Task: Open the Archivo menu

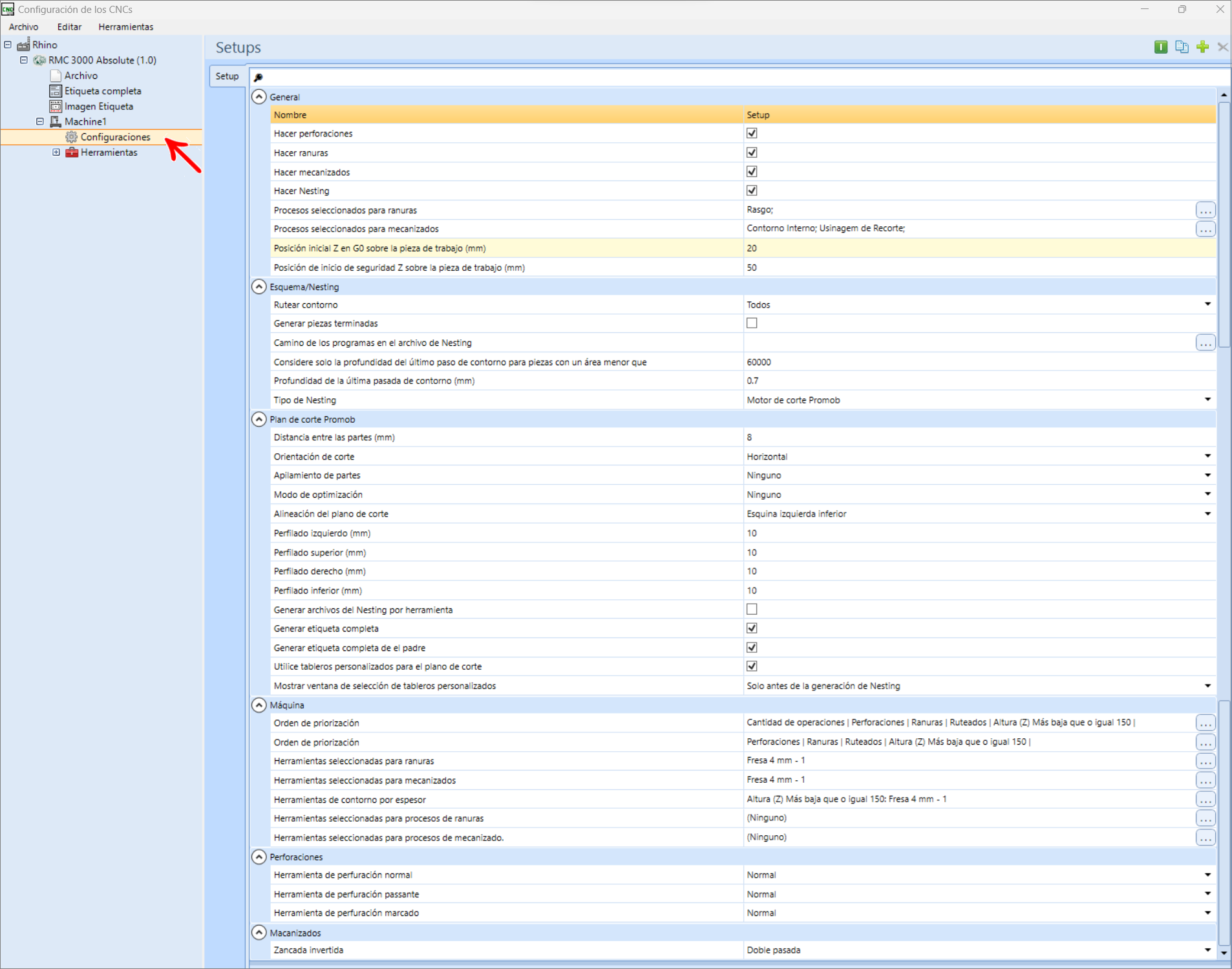Action: point(23,27)
